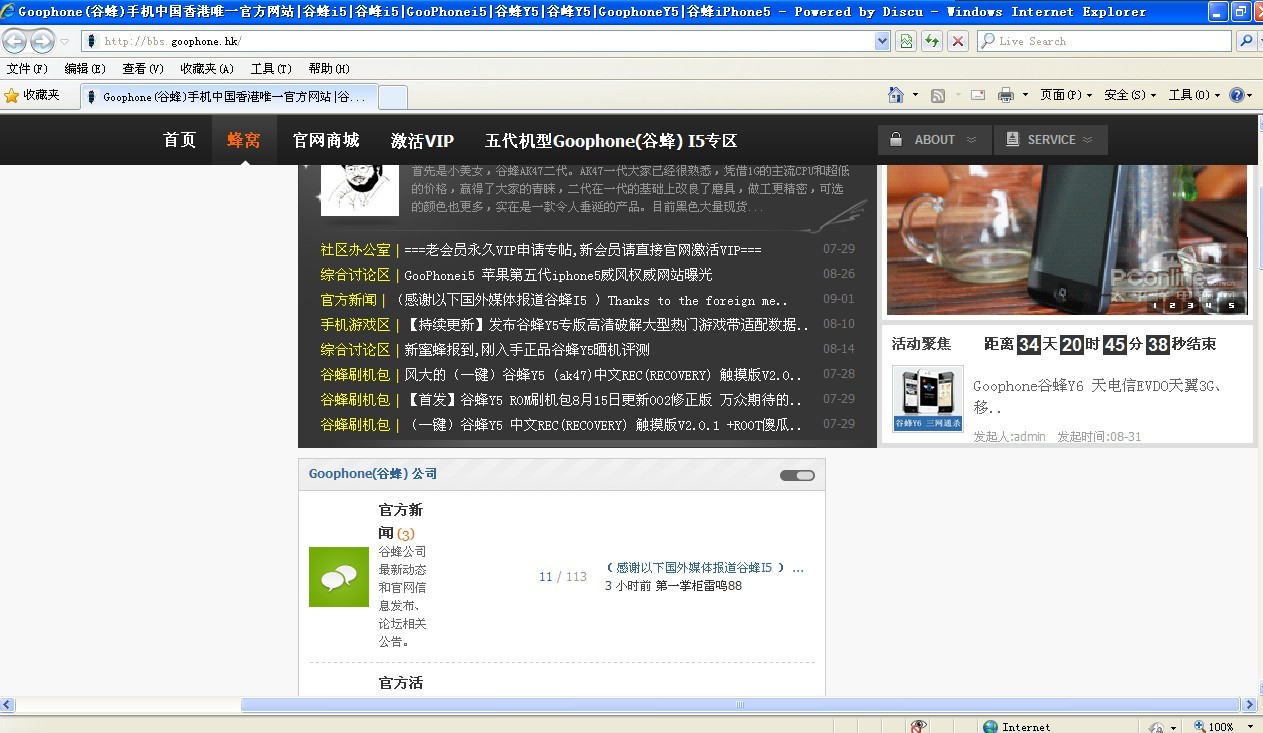1263x733 pixels.
Task: Switch slideshow to slide 1
Action: 1155,305
